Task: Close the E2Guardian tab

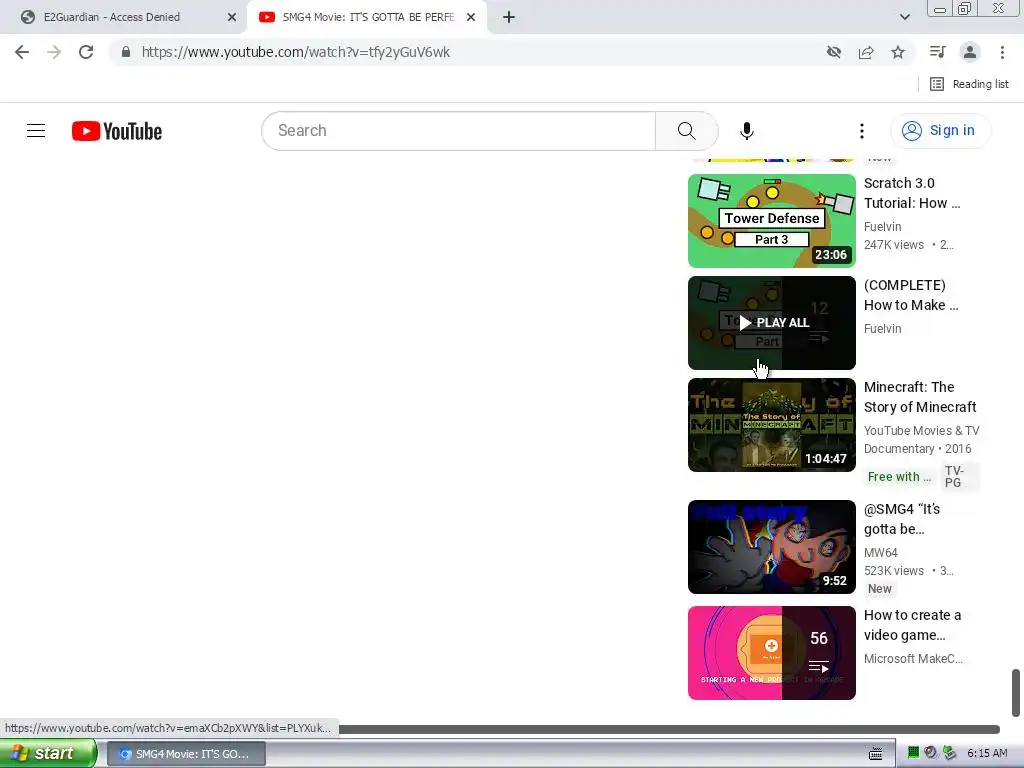Action: tap(232, 17)
